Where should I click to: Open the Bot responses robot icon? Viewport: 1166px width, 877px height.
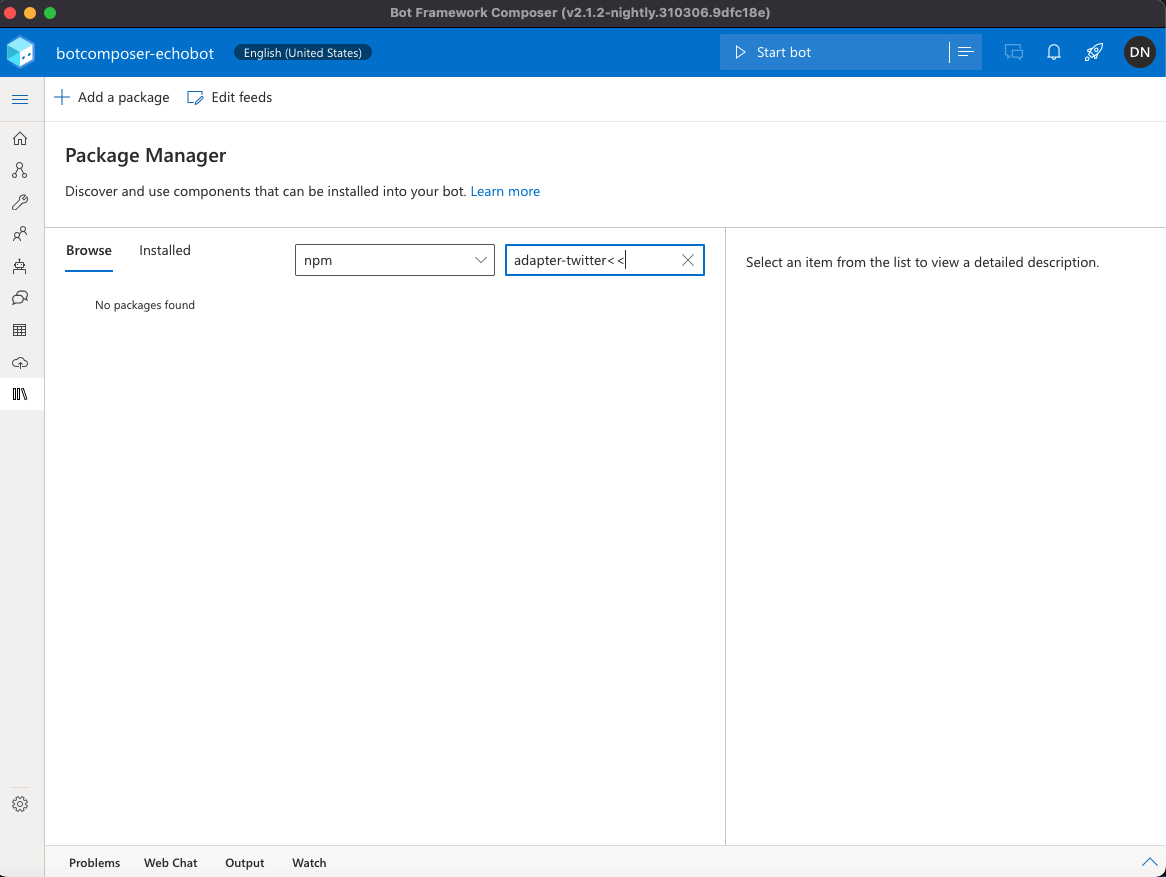[20, 266]
